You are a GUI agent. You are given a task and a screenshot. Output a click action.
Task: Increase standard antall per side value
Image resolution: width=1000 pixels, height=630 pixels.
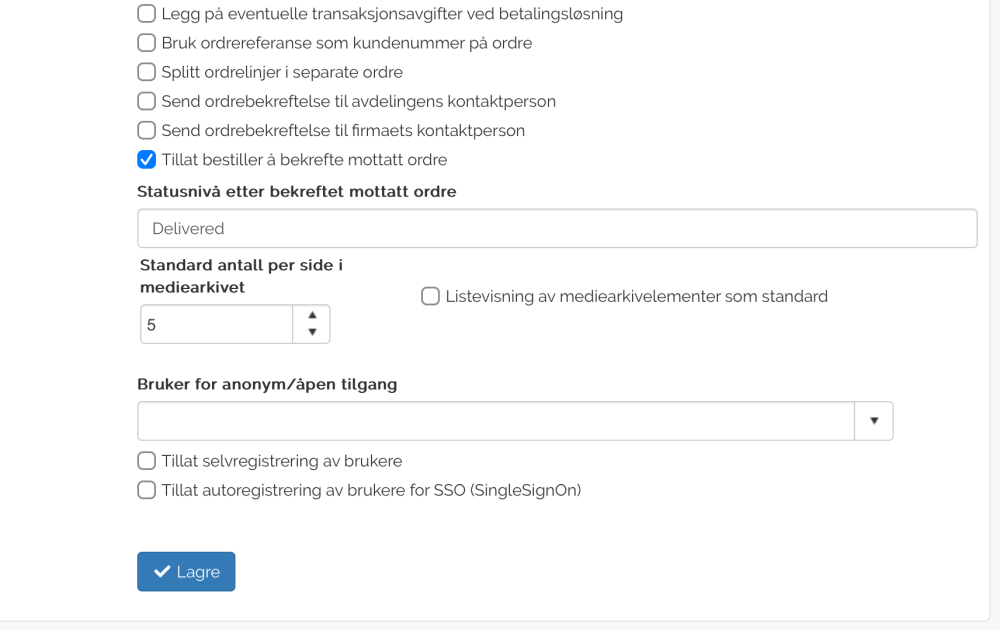[x=312, y=315]
